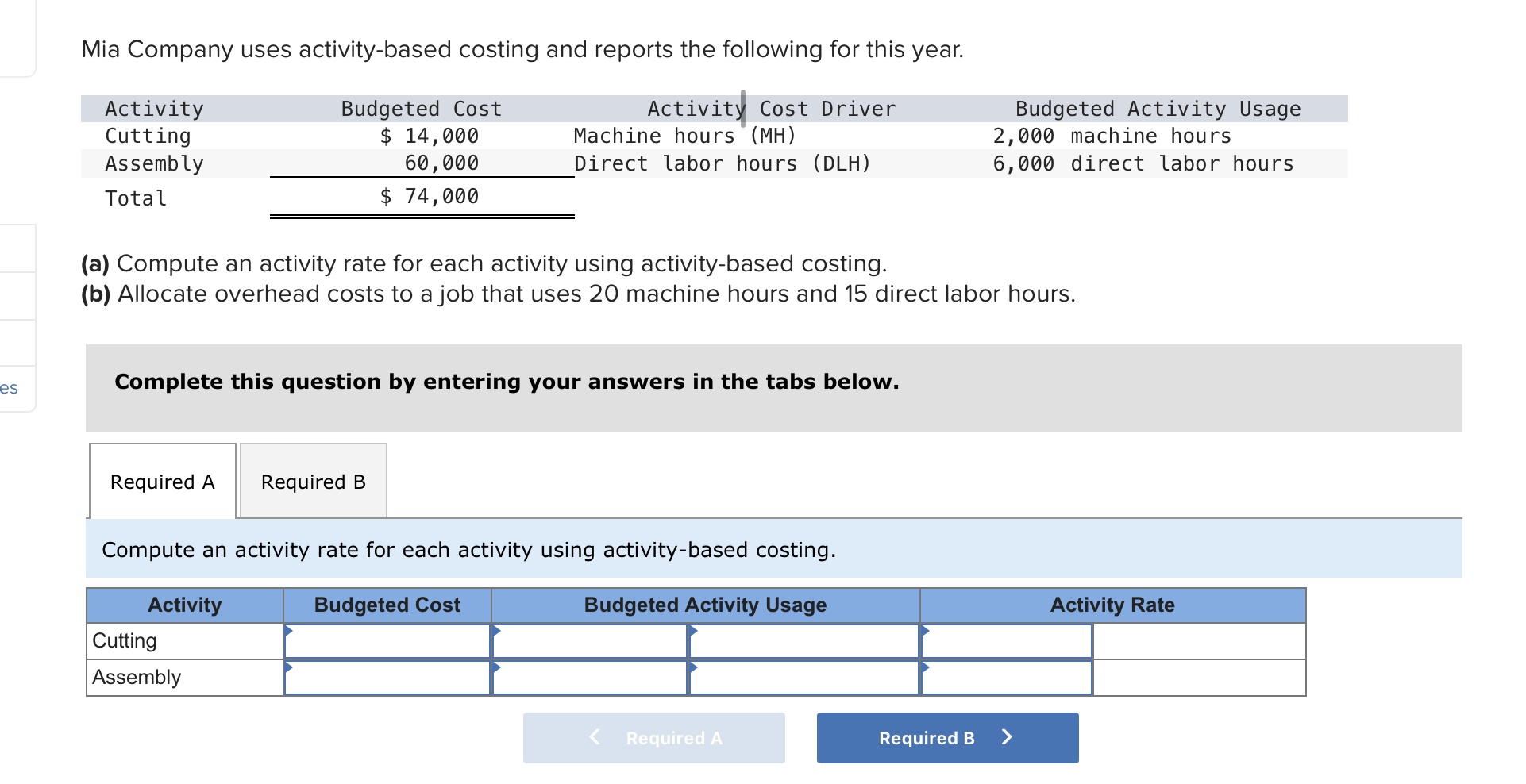Click the blue triangle on Cutting Activity Rate cell
The image size is (1526, 784).
point(925,631)
